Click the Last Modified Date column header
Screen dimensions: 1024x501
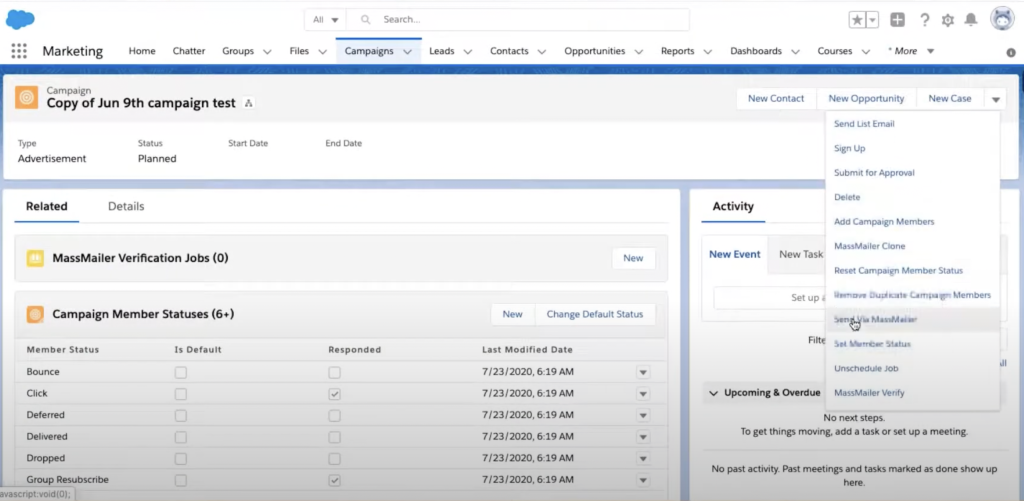(x=527, y=349)
